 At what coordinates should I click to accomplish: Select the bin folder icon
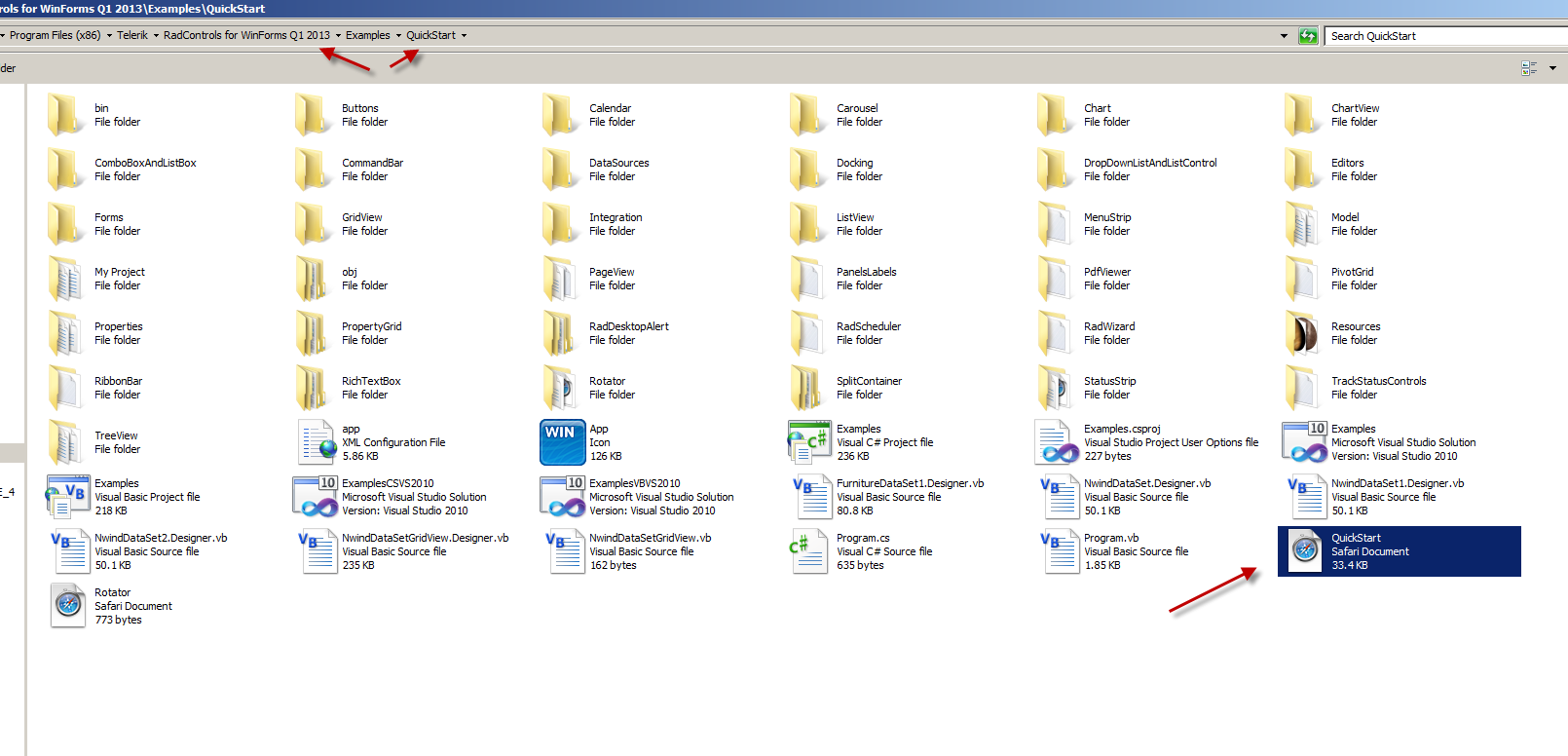coord(66,115)
